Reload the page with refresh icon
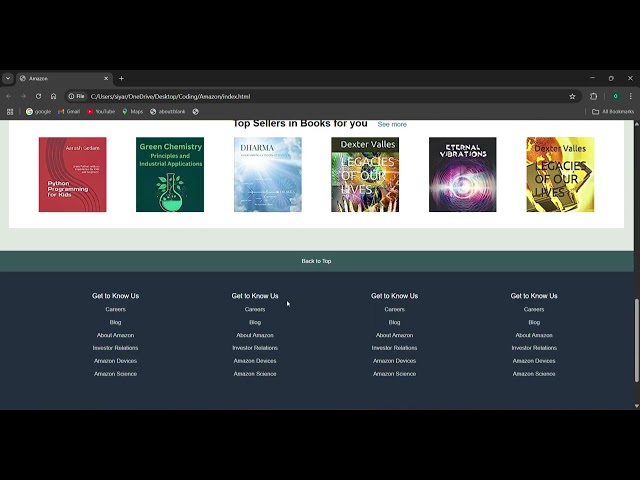Viewport: 640px width, 480px height. (x=38, y=96)
